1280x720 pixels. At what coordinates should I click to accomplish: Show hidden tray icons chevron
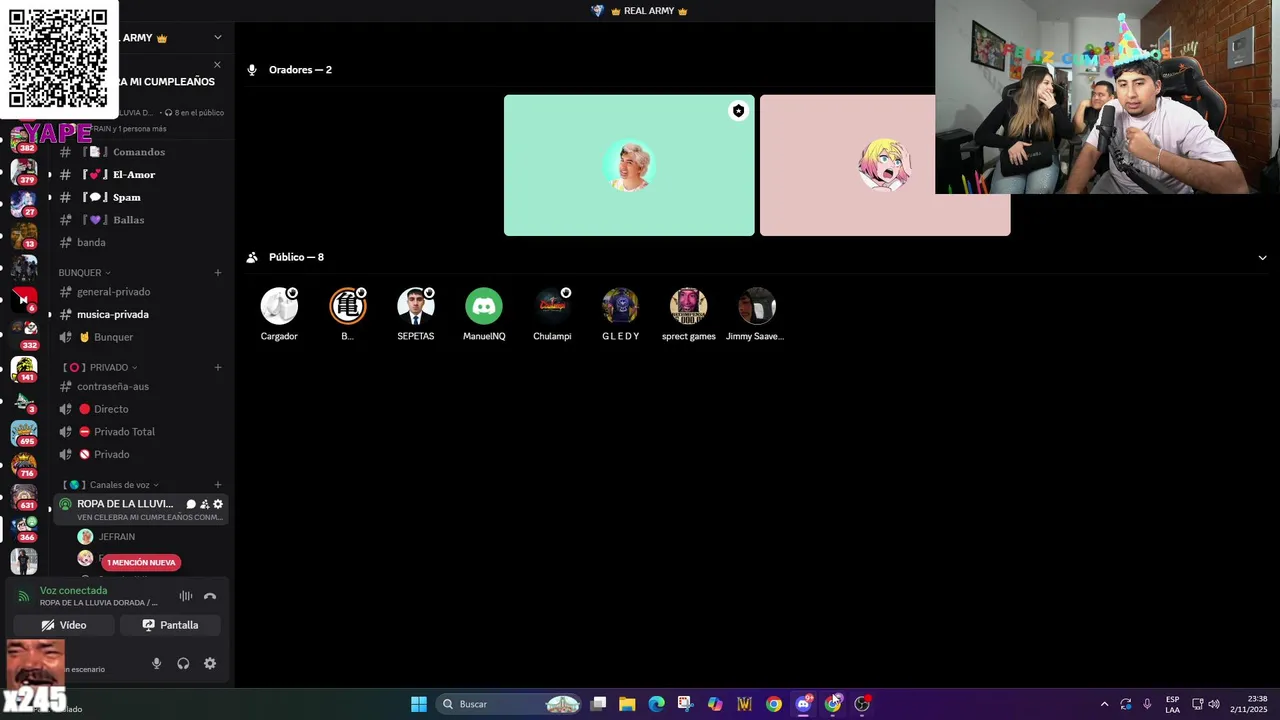pyautogui.click(x=1104, y=704)
